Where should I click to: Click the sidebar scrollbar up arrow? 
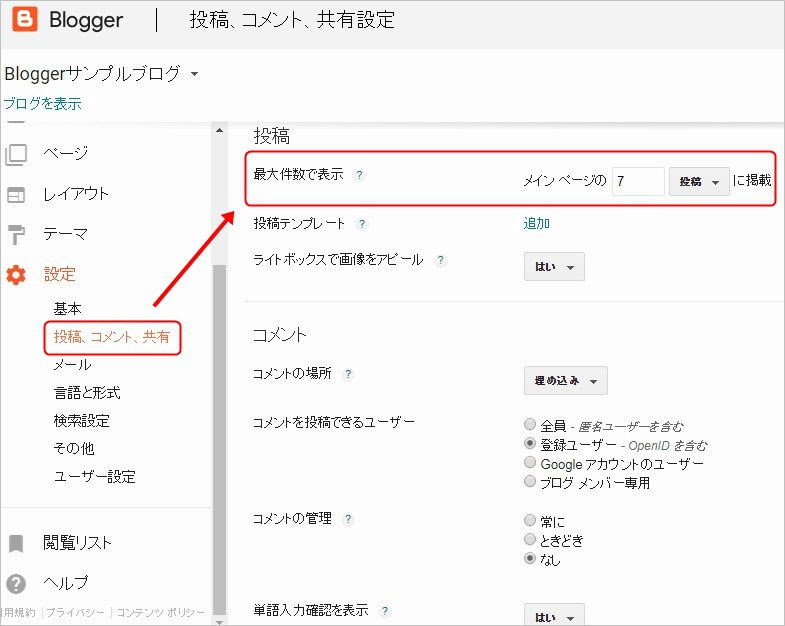click(219, 131)
